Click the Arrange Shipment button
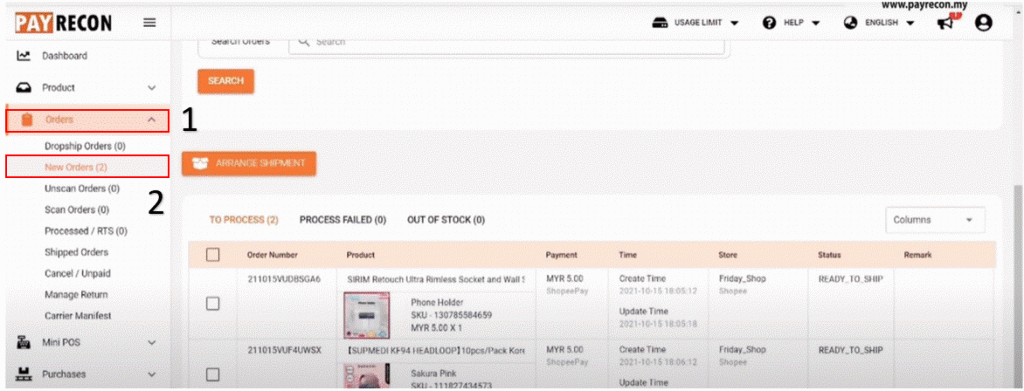Image resolution: width=1024 pixels, height=391 pixels. coord(249,164)
